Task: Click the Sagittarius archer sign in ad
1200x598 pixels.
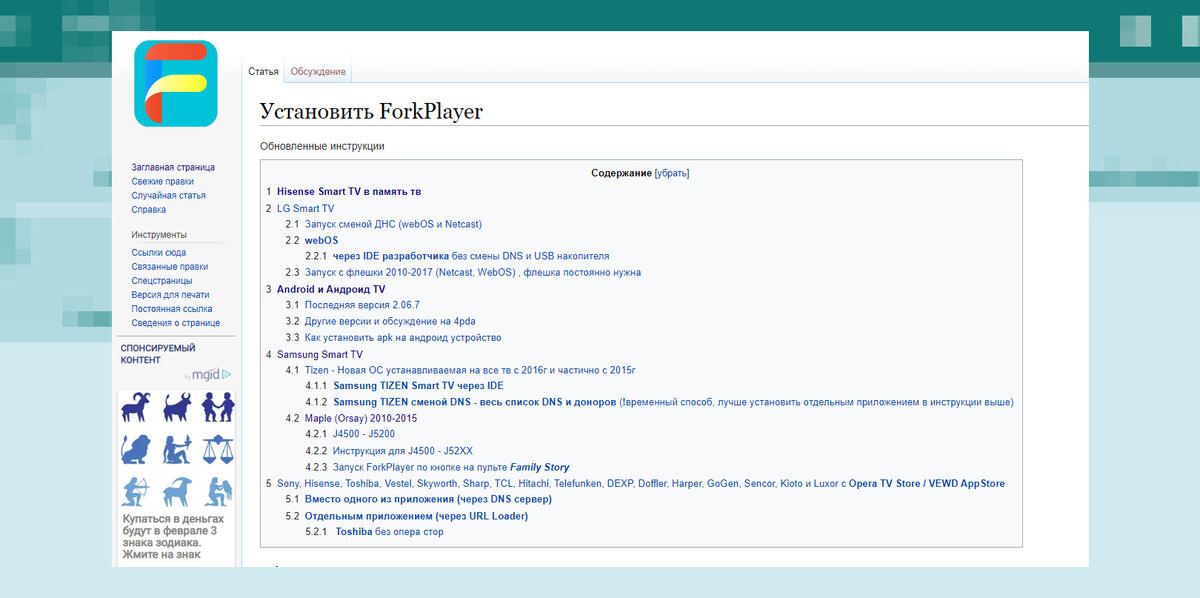Action: (136, 491)
